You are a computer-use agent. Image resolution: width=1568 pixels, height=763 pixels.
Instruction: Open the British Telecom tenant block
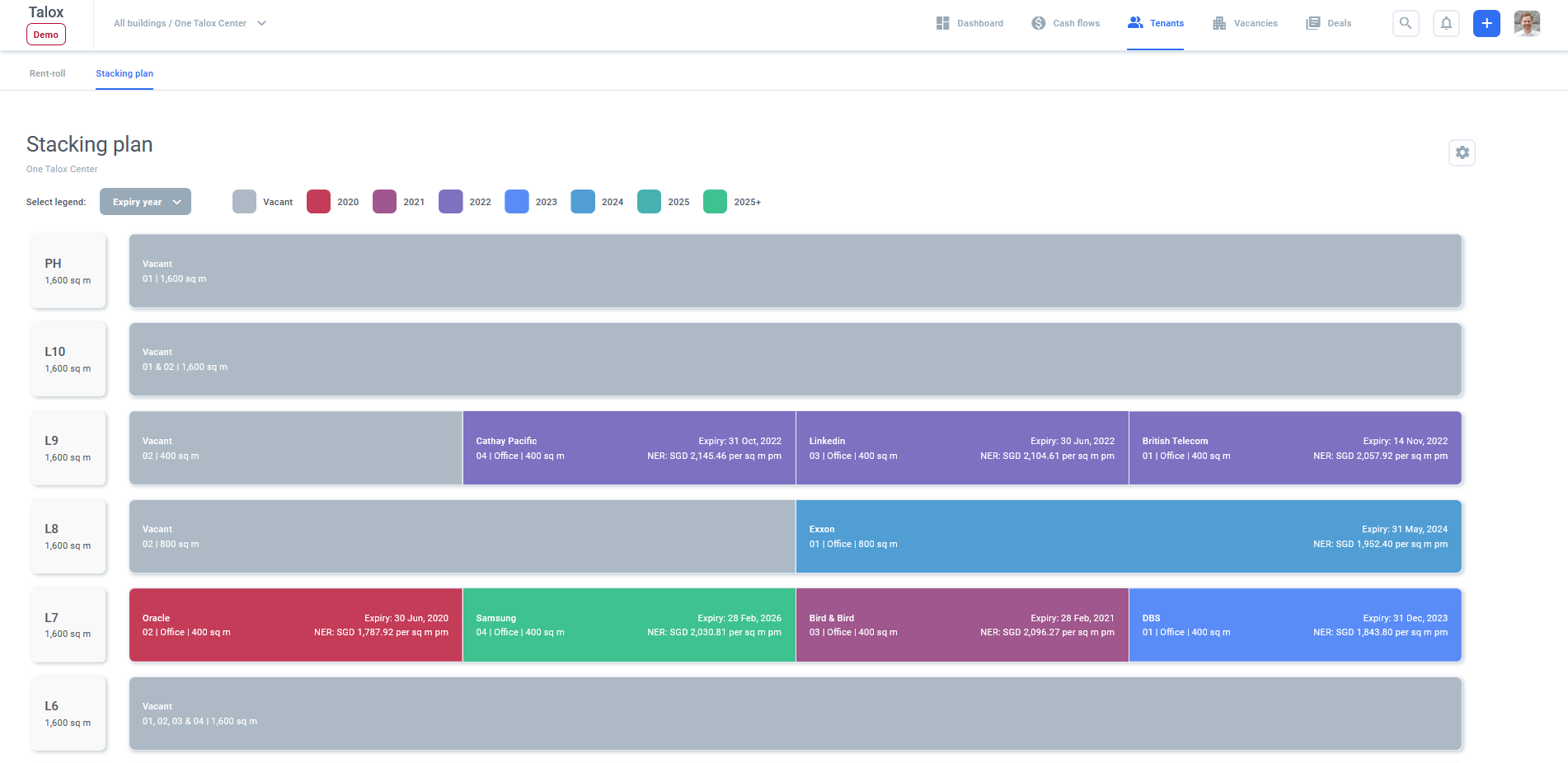[x=1295, y=448]
